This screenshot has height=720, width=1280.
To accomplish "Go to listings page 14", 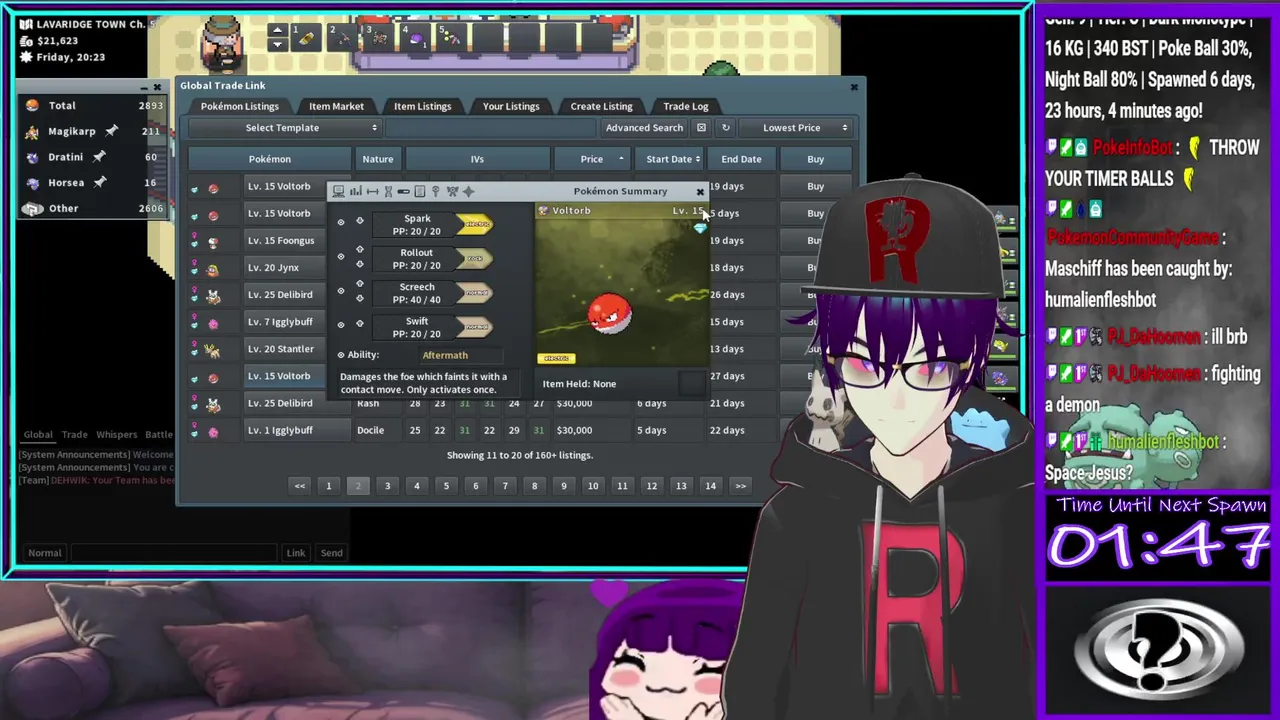I will pos(710,486).
